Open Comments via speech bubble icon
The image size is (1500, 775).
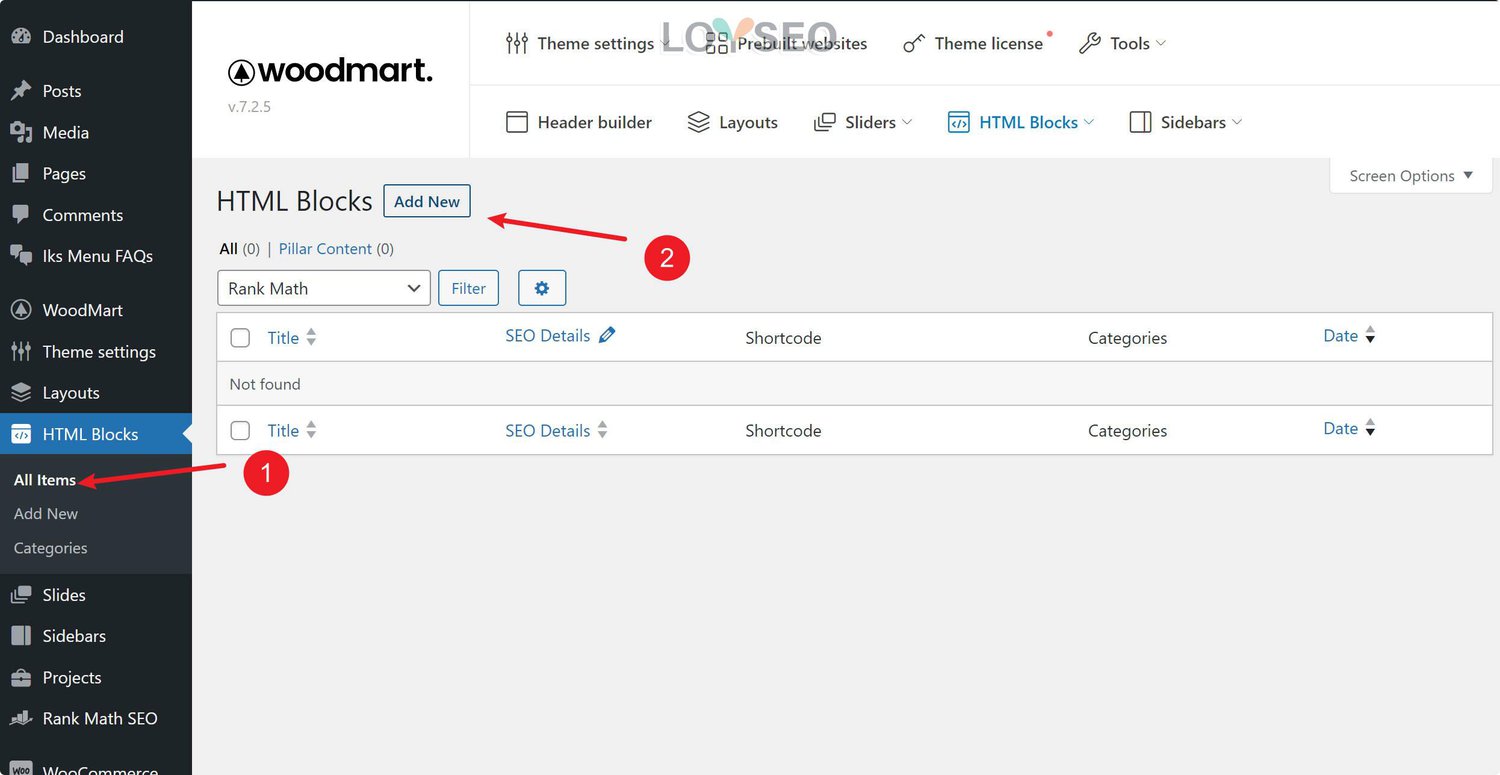[x=21, y=215]
